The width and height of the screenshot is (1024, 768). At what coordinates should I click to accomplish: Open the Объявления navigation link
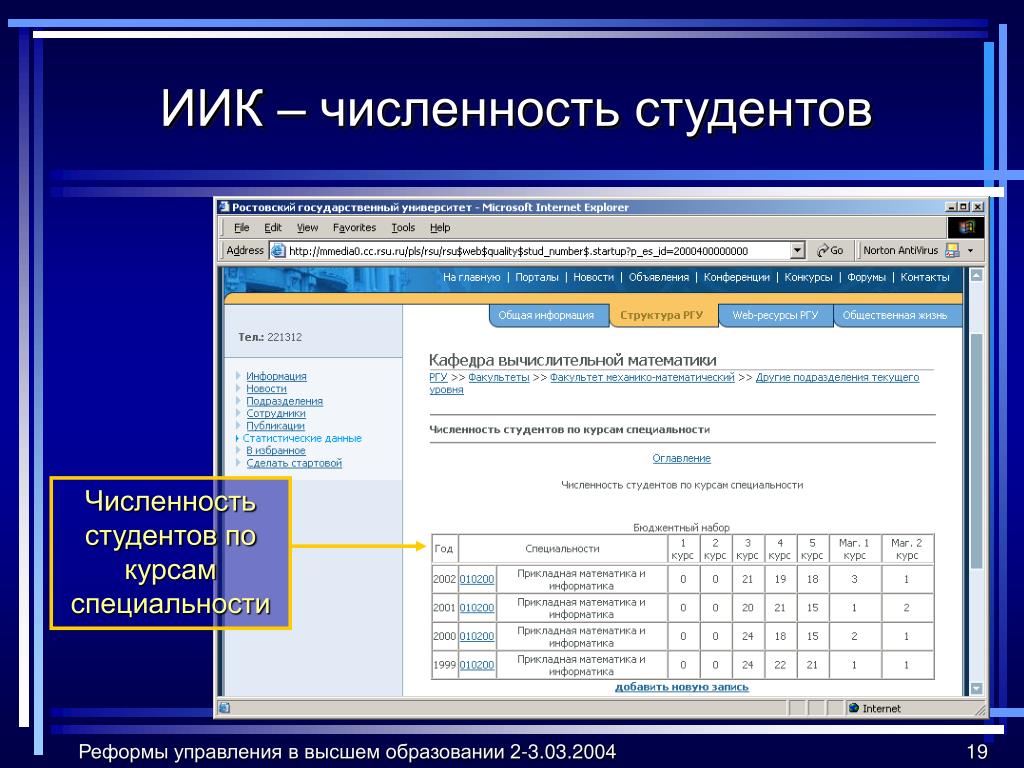click(659, 277)
